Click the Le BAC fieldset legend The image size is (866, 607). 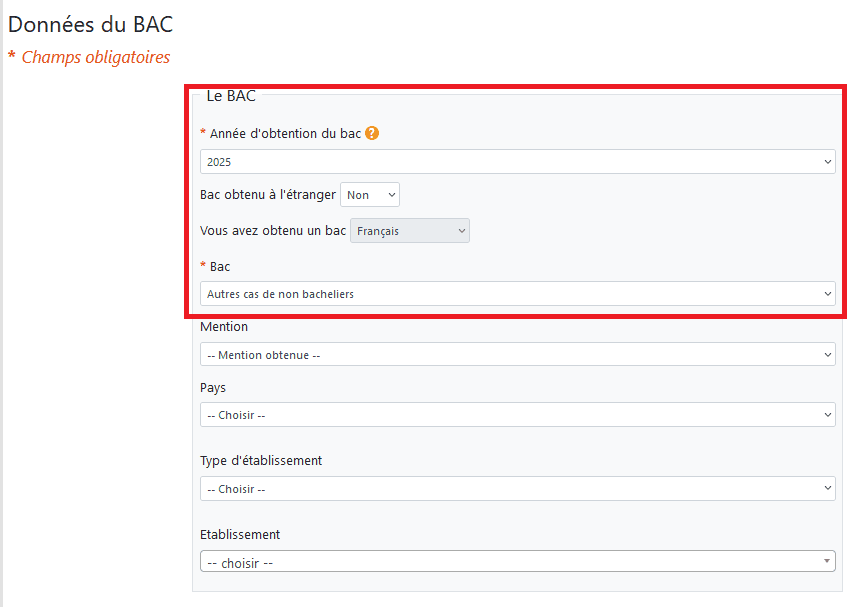(231, 97)
